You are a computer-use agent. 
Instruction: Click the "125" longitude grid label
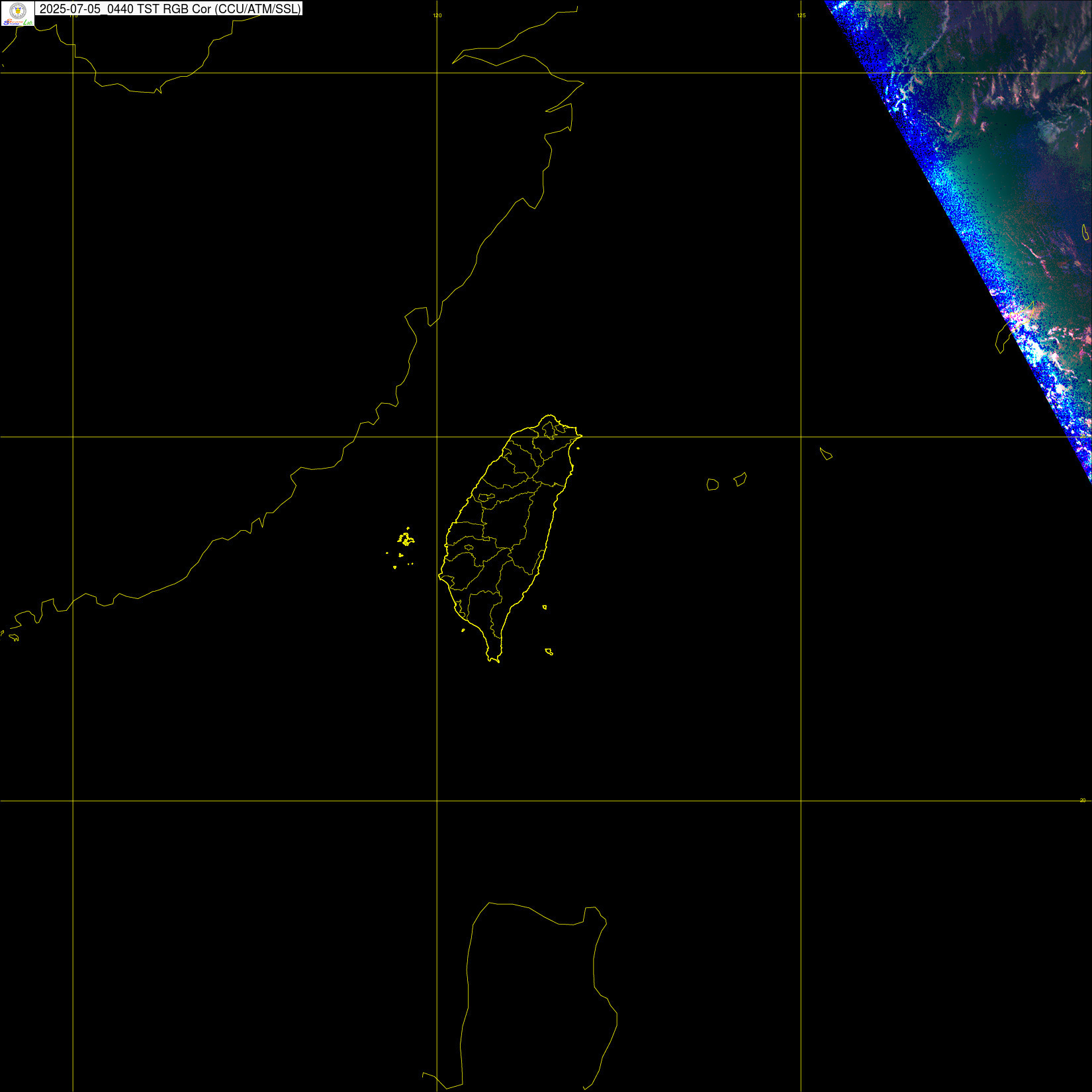point(801,15)
